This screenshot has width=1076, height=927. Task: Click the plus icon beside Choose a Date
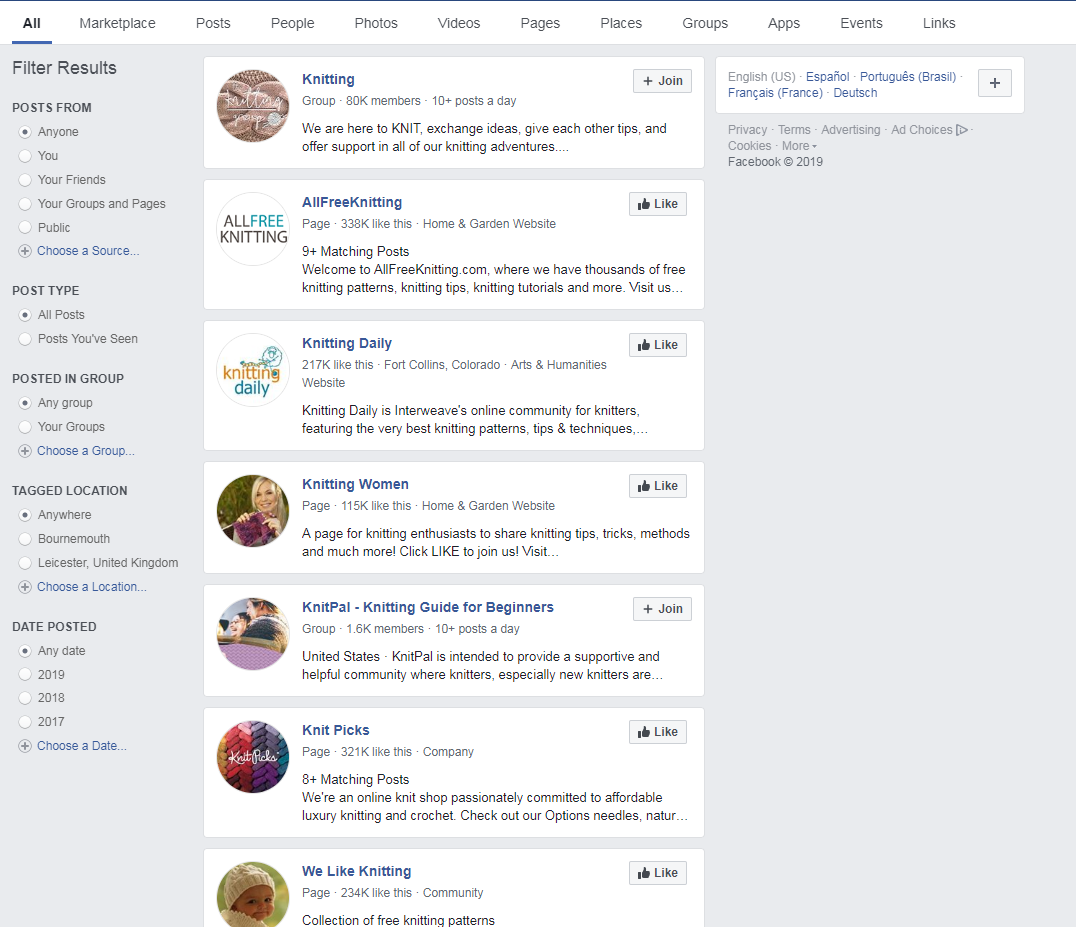pyautogui.click(x=25, y=746)
